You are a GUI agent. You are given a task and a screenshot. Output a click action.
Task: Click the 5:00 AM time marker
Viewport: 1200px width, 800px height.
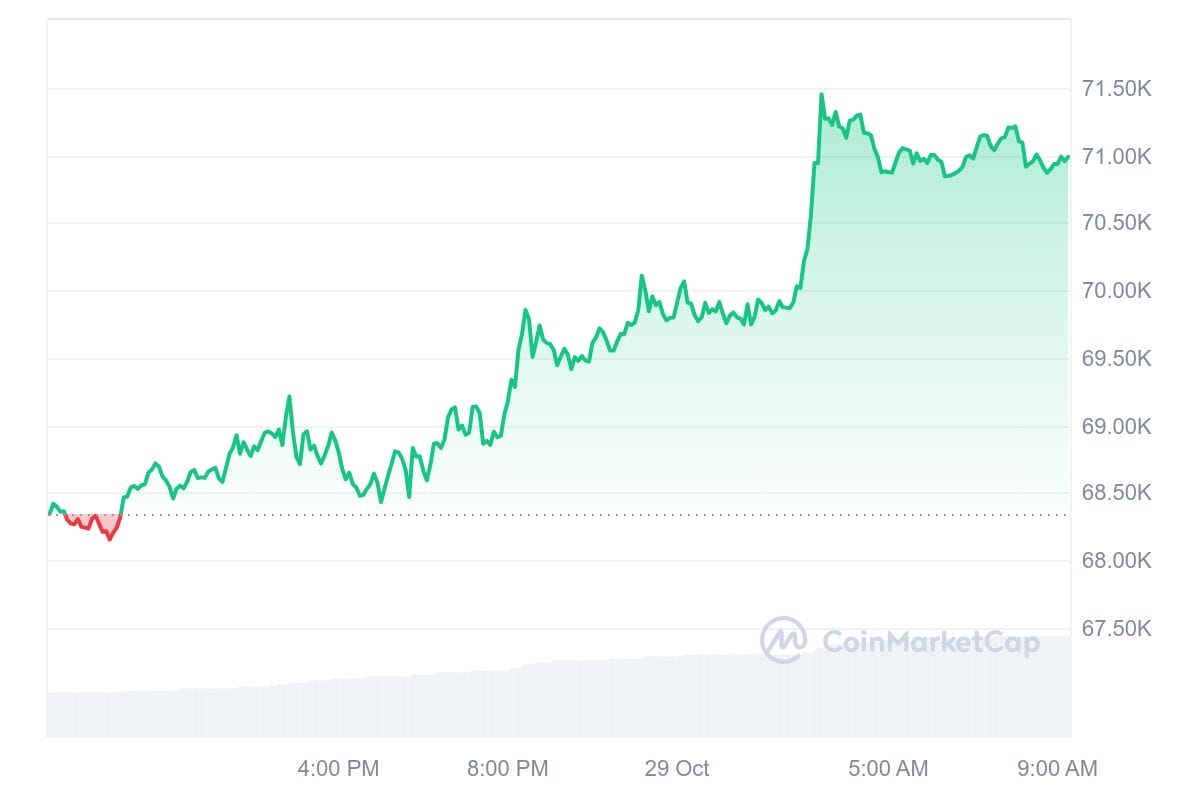(x=887, y=768)
